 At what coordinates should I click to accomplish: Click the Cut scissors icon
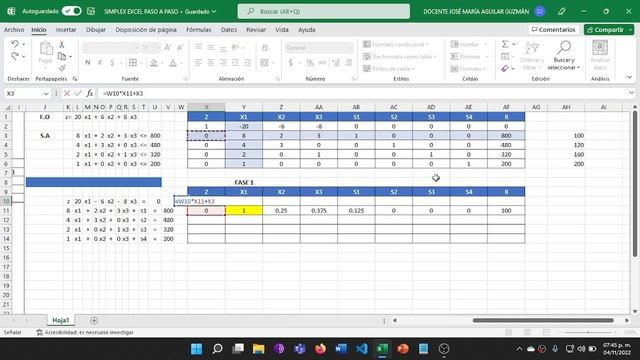tap(62, 44)
